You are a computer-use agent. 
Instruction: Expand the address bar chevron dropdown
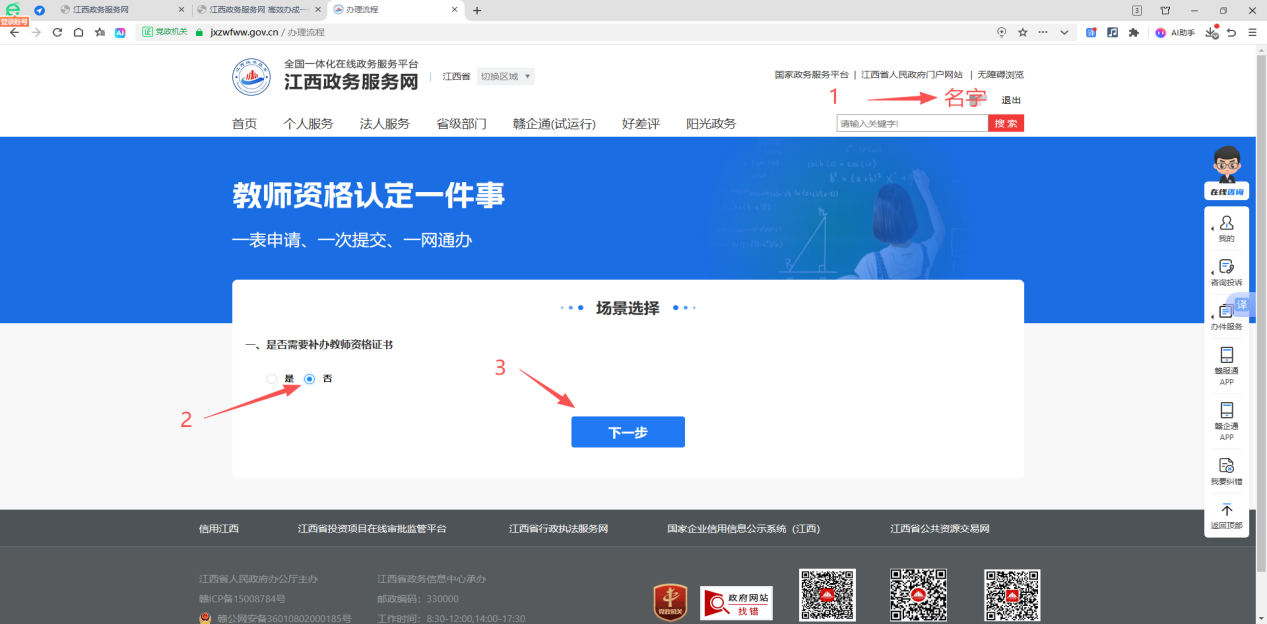[x=1064, y=32]
